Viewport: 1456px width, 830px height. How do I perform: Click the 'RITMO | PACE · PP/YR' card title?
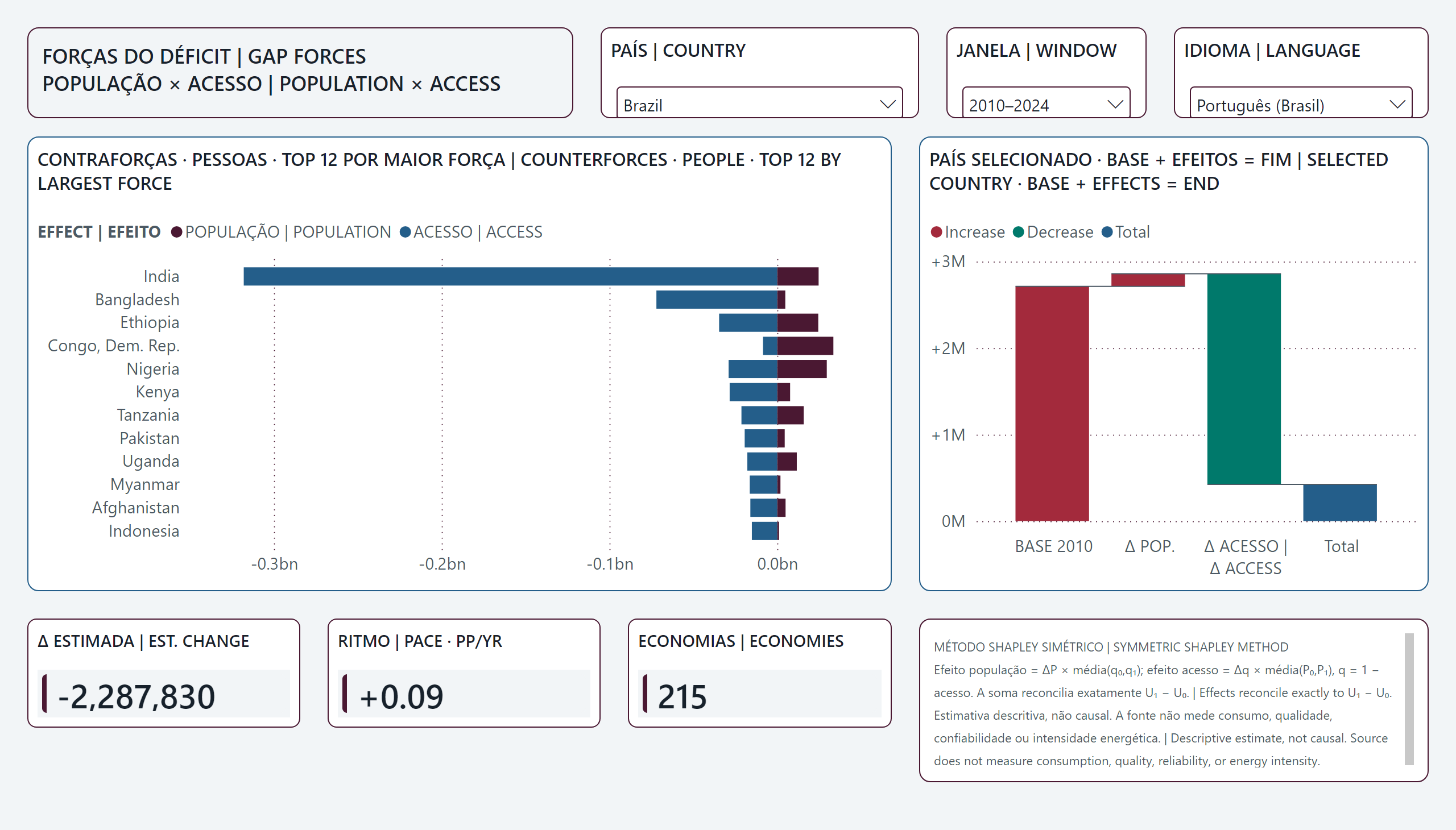pos(420,641)
